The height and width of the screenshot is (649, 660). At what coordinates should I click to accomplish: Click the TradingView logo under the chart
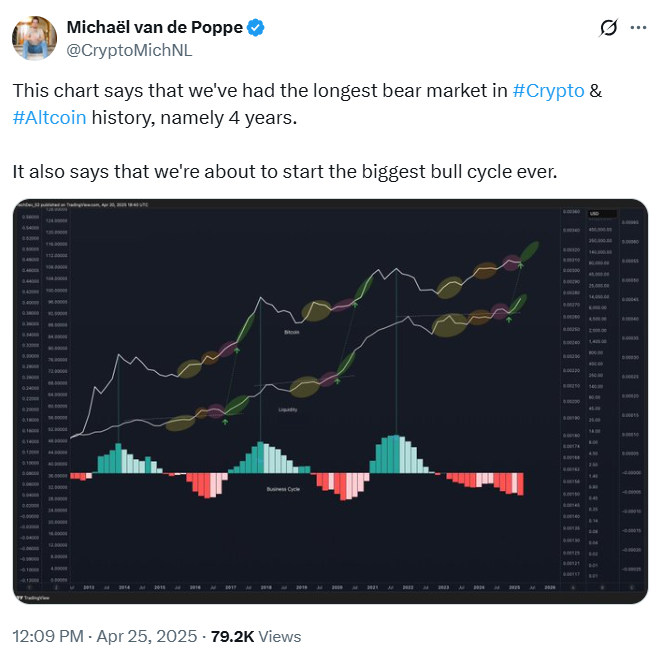tap(28, 597)
